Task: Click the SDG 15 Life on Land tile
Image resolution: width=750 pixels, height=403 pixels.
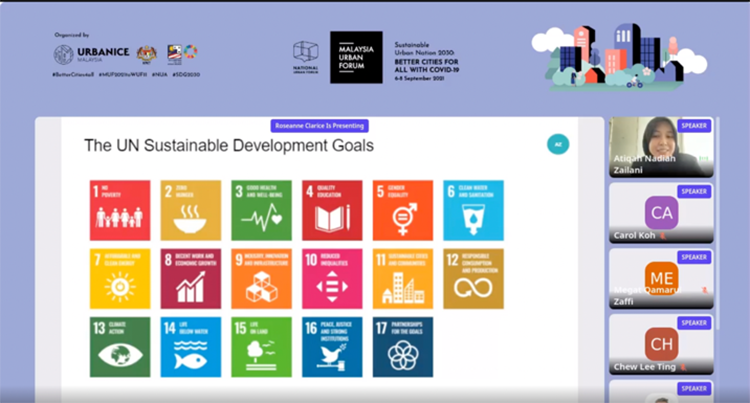Action: [x=262, y=347]
